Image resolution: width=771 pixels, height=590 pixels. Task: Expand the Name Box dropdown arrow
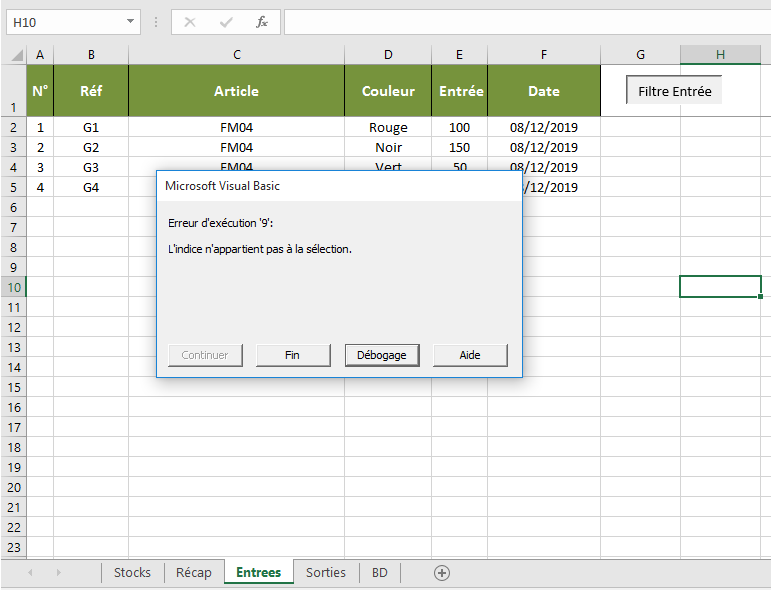pos(131,22)
